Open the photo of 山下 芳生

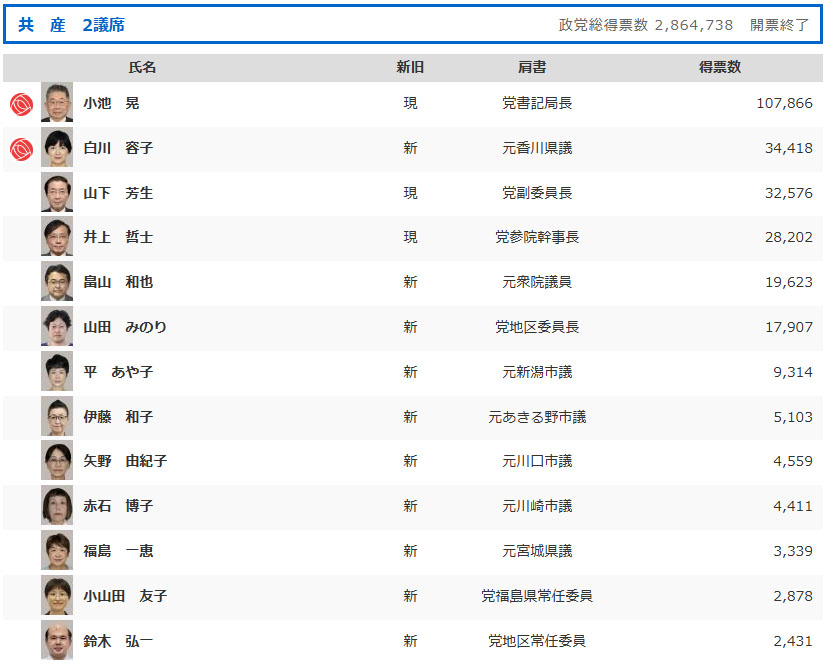57,193
